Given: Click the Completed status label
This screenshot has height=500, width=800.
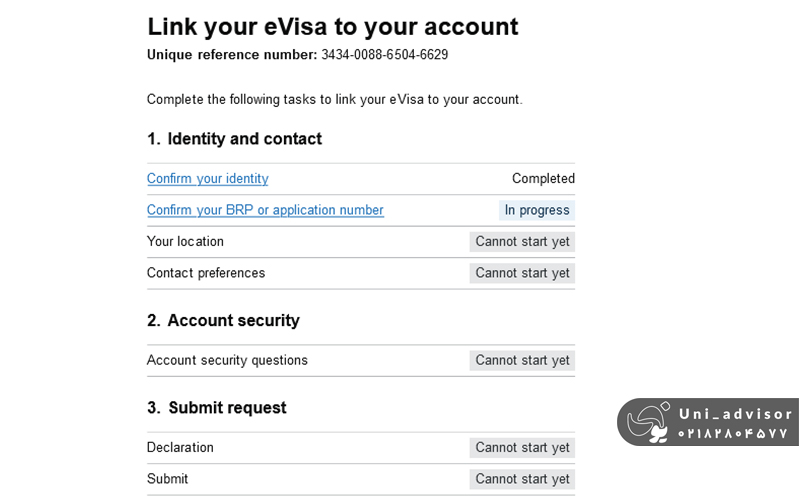Looking at the screenshot, I should [543, 179].
